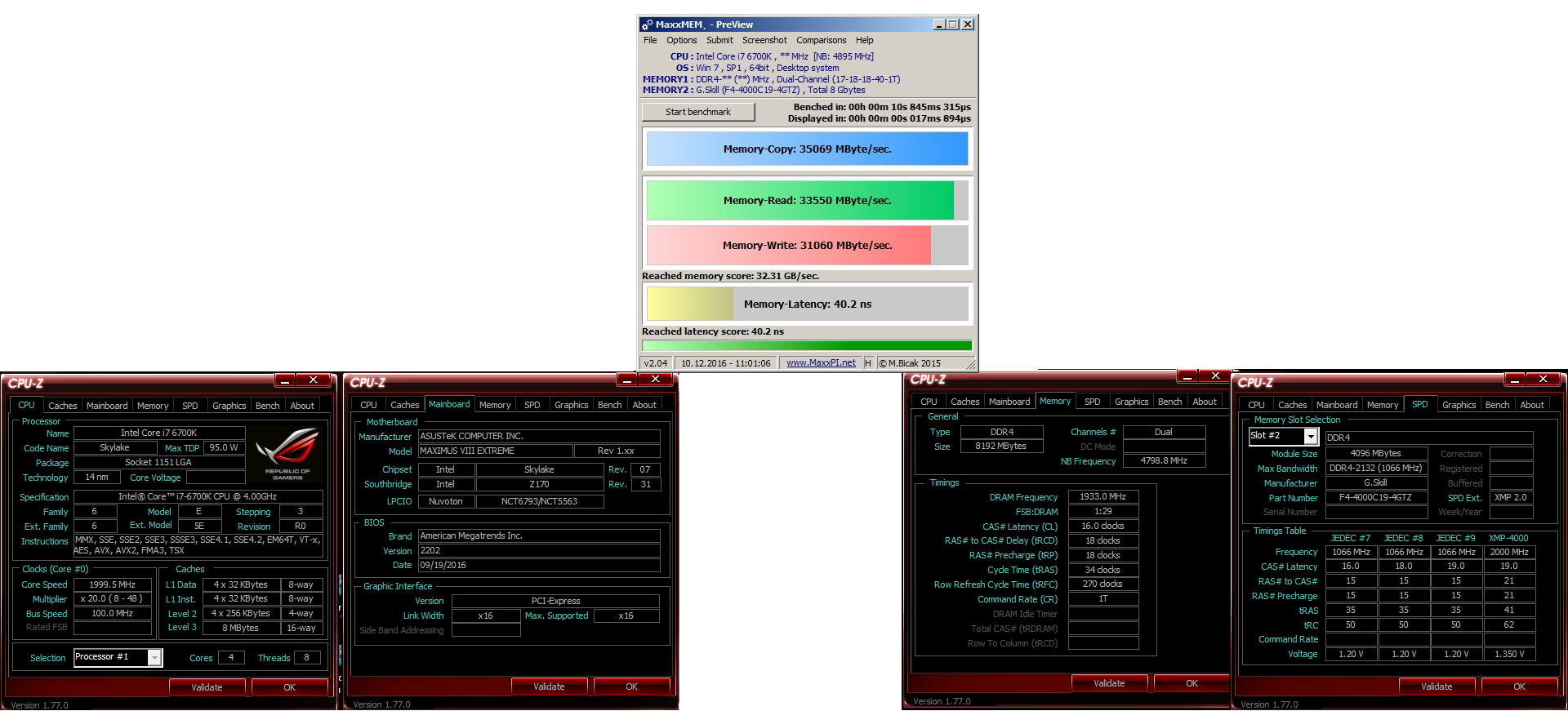The width and height of the screenshot is (1568, 711).
Task: Click the Max Bandwidth DDR4-2132 value
Action: click(x=1376, y=468)
